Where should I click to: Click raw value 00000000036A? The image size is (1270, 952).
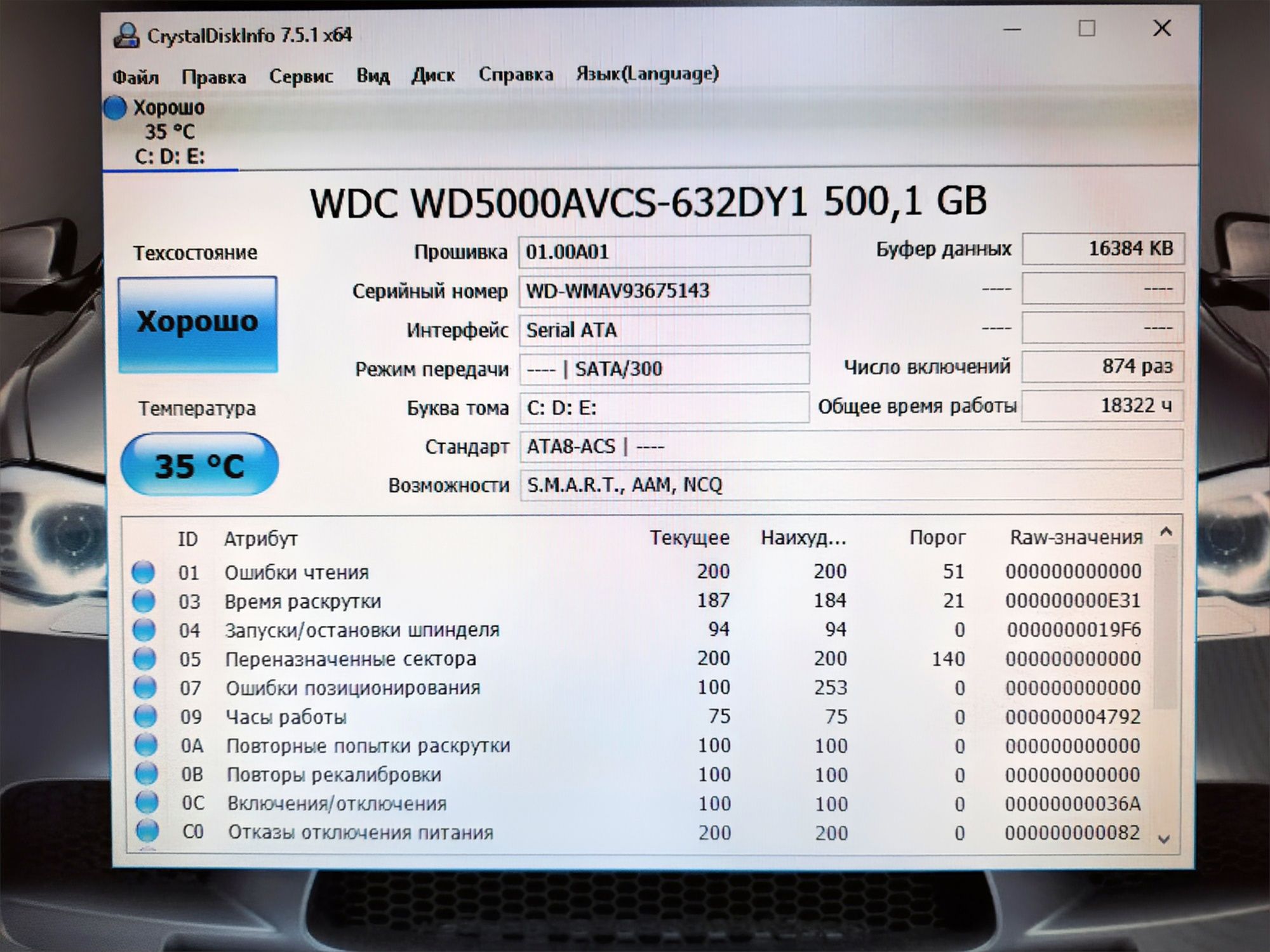click(x=1073, y=803)
